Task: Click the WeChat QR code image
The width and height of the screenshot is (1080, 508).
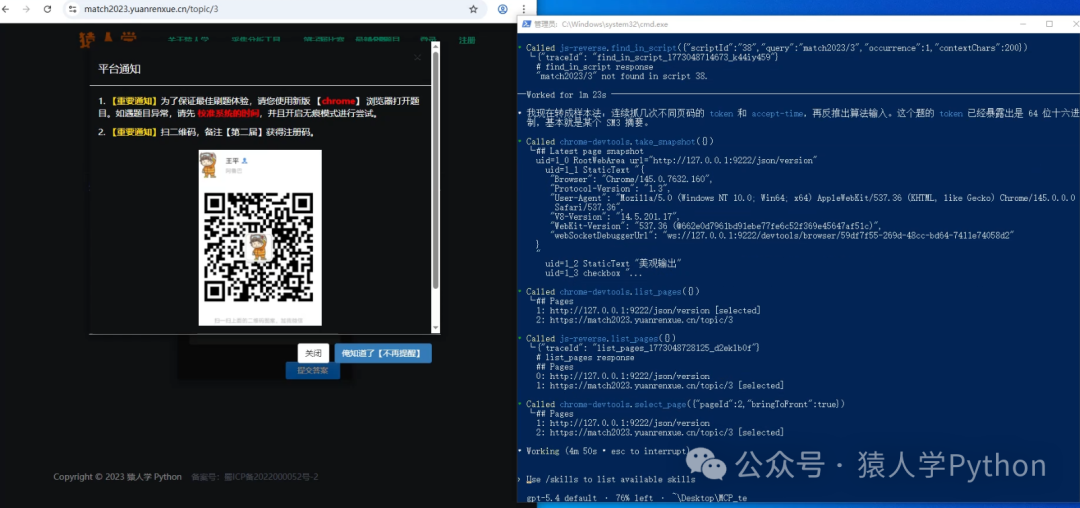Action: (260, 246)
